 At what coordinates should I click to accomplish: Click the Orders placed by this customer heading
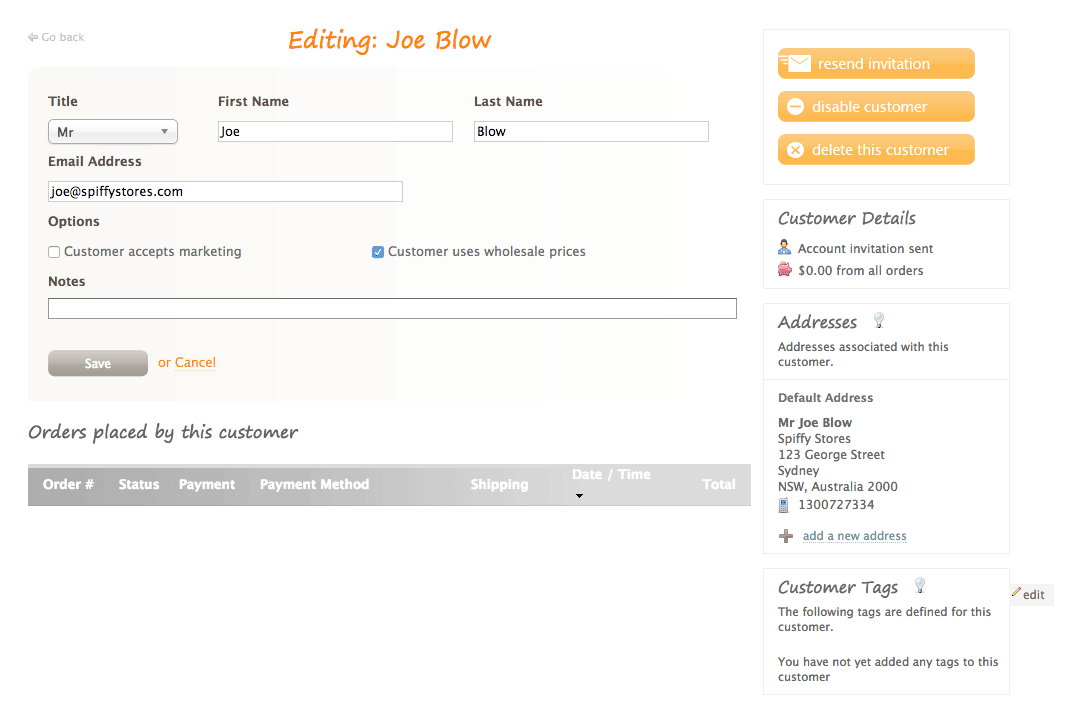point(163,432)
